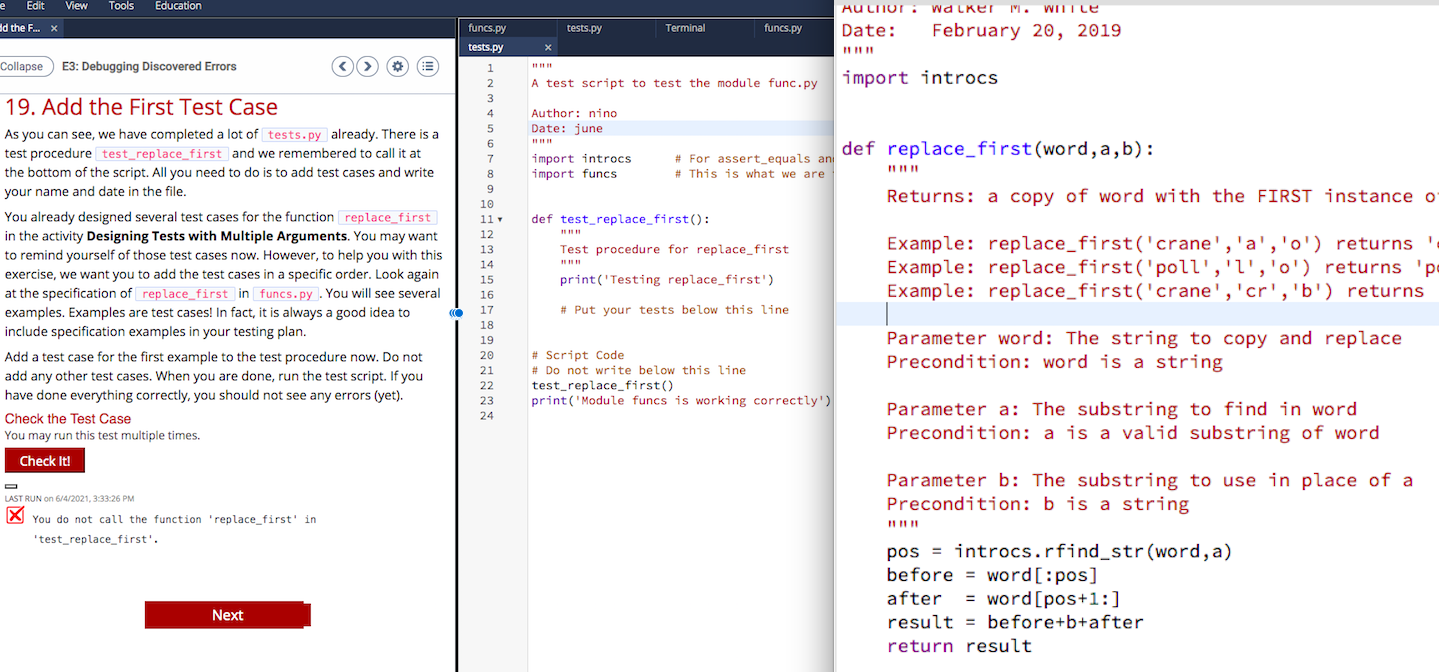Open the Tools menu
This screenshot has width=1439, height=672.
coord(121,6)
